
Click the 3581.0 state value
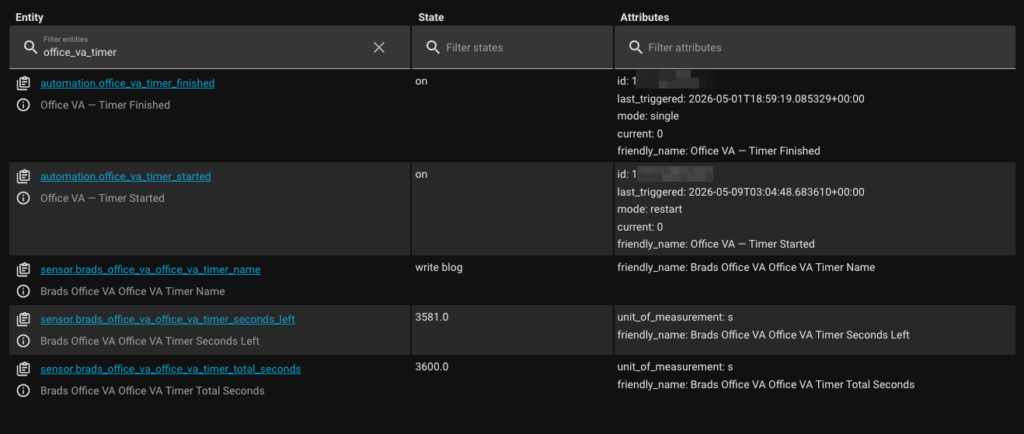(432, 317)
